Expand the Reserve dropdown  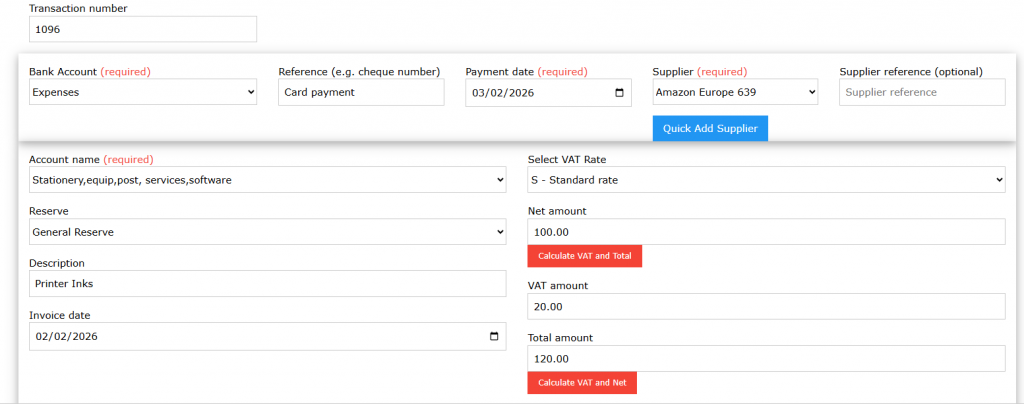point(267,232)
